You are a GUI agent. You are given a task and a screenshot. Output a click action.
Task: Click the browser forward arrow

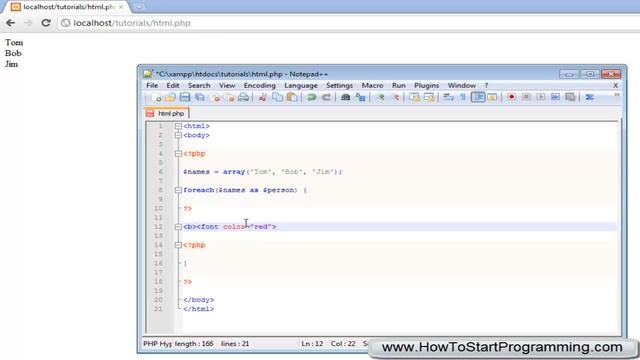(28, 23)
